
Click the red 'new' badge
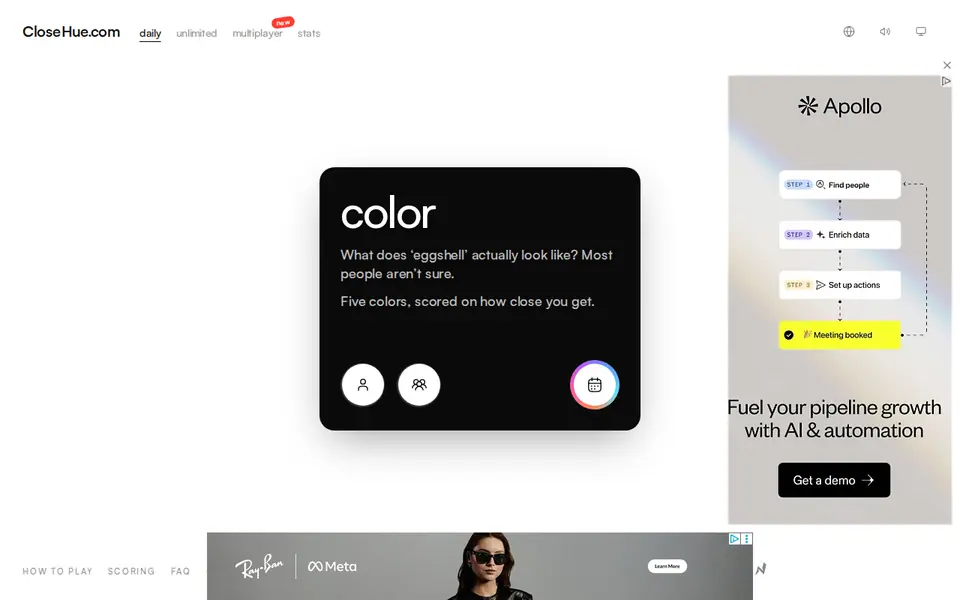click(283, 23)
